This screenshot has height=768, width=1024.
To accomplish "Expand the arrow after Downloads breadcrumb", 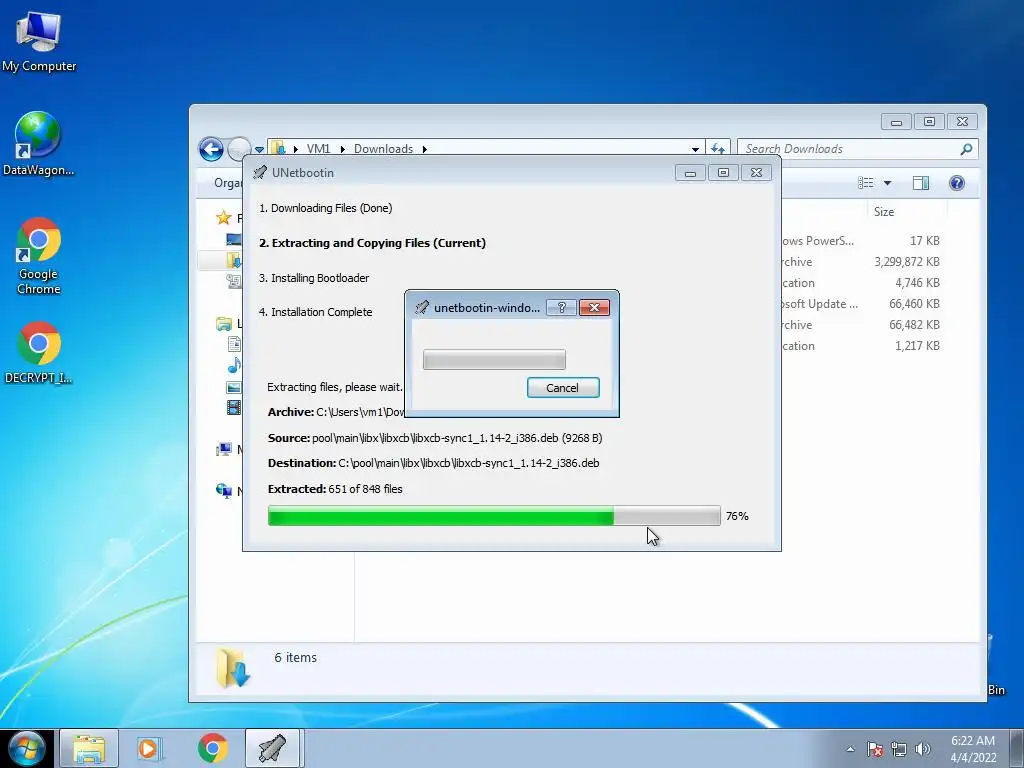I will [424, 149].
